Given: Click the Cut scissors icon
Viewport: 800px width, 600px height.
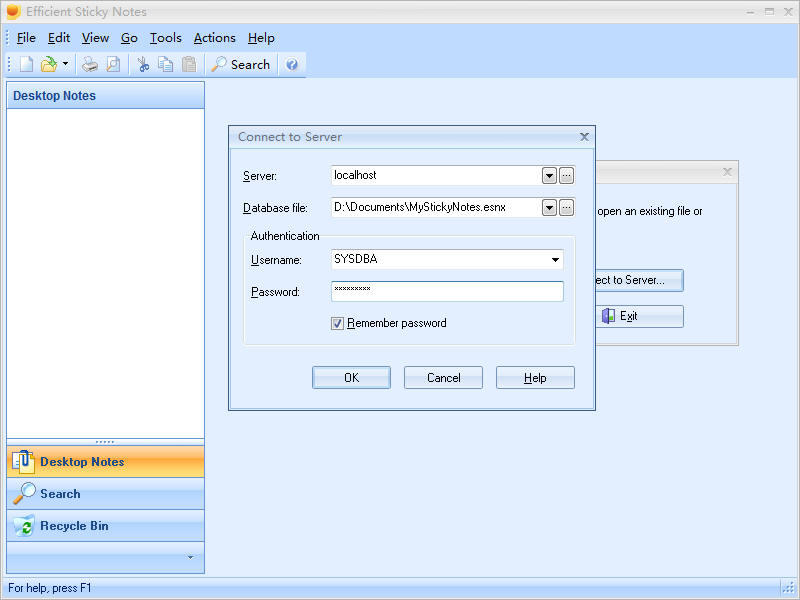Looking at the screenshot, I should 143,65.
